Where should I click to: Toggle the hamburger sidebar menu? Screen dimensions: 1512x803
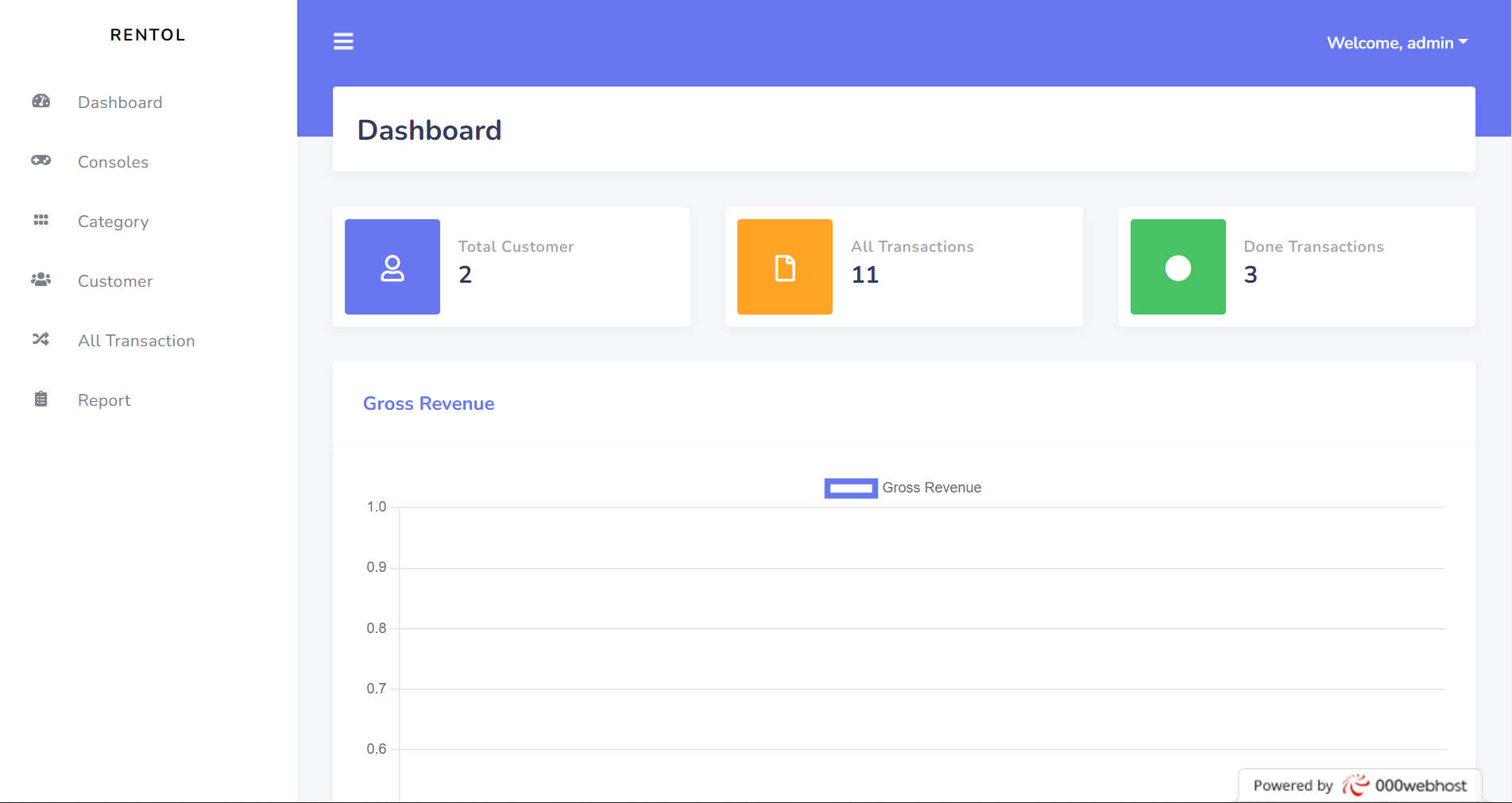[343, 41]
